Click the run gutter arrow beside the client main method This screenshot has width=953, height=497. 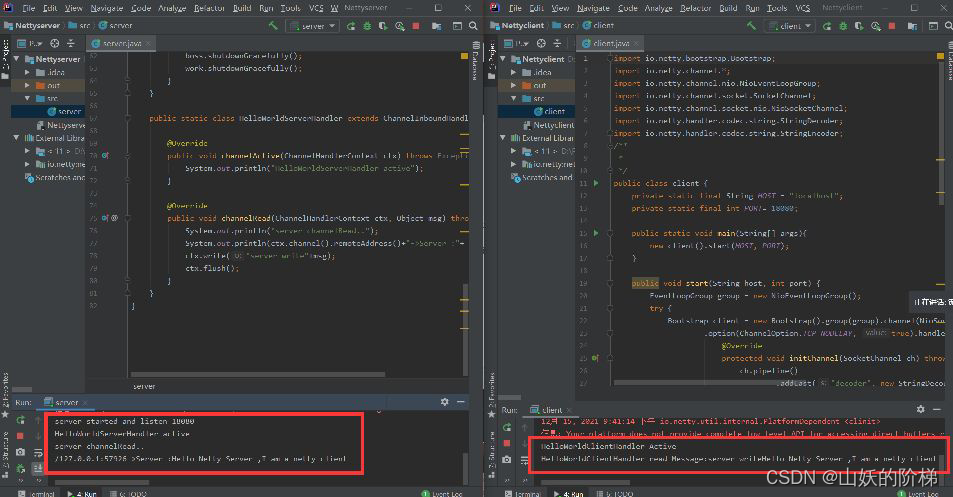[x=596, y=233]
